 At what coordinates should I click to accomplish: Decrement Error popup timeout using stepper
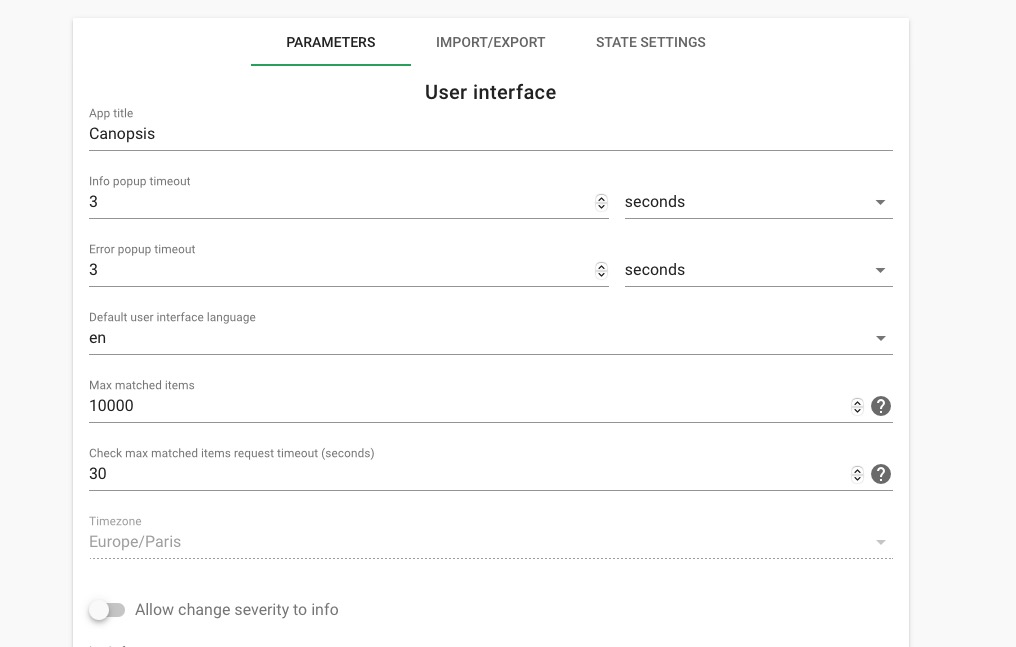[x=601, y=274]
